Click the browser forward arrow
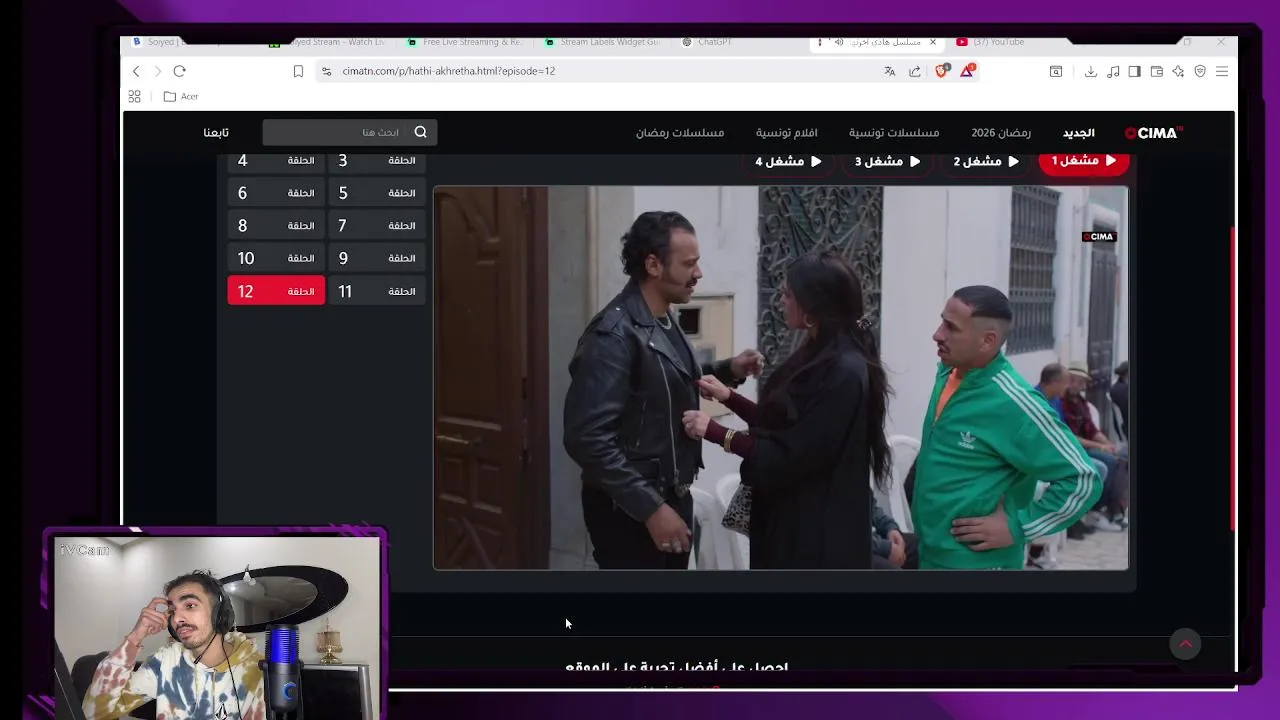Image resolution: width=1280 pixels, height=720 pixels. pos(157,71)
